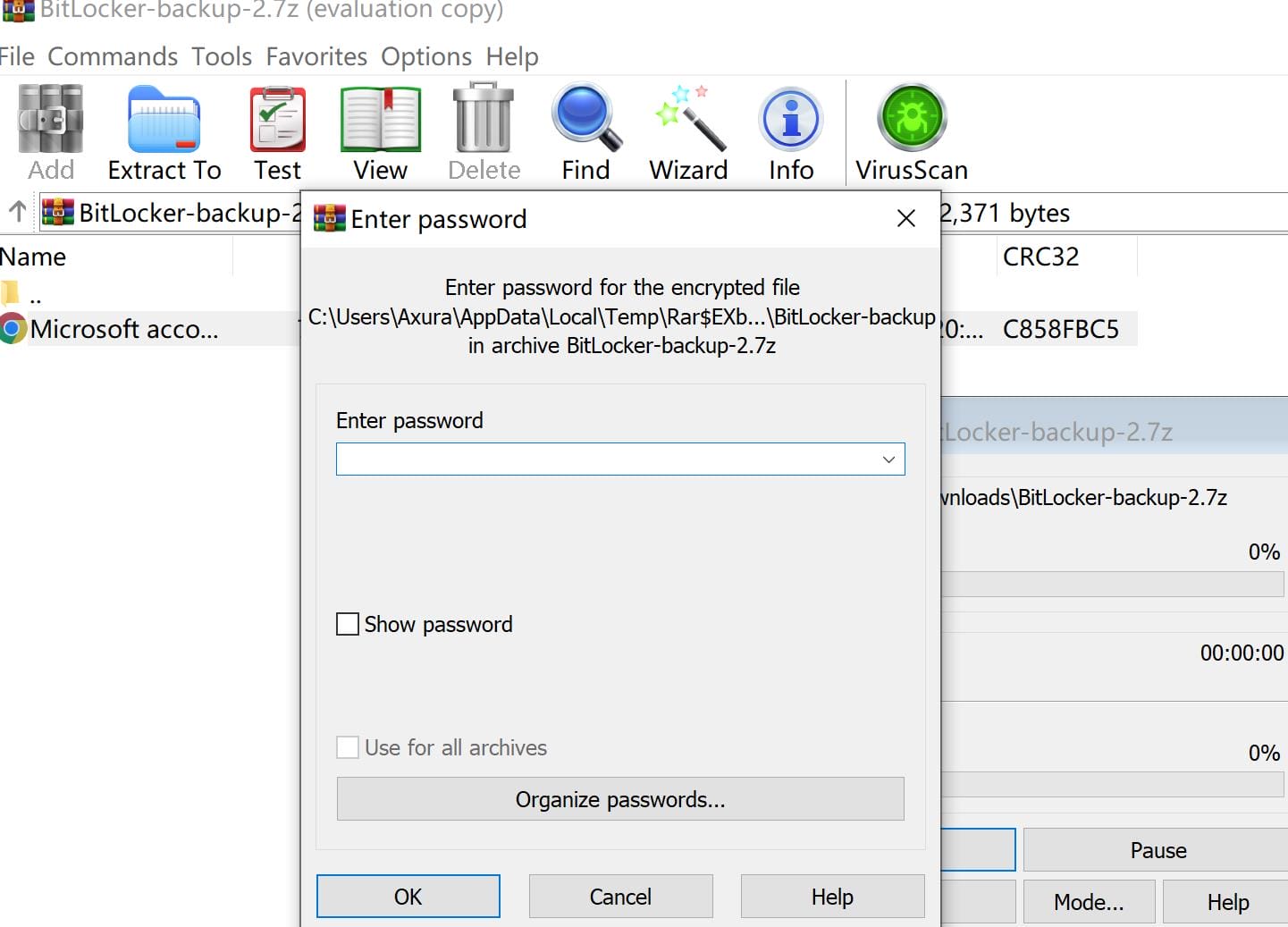Toggle Use for all archives checkbox
The width and height of the screenshot is (1288, 927).
[x=348, y=747]
